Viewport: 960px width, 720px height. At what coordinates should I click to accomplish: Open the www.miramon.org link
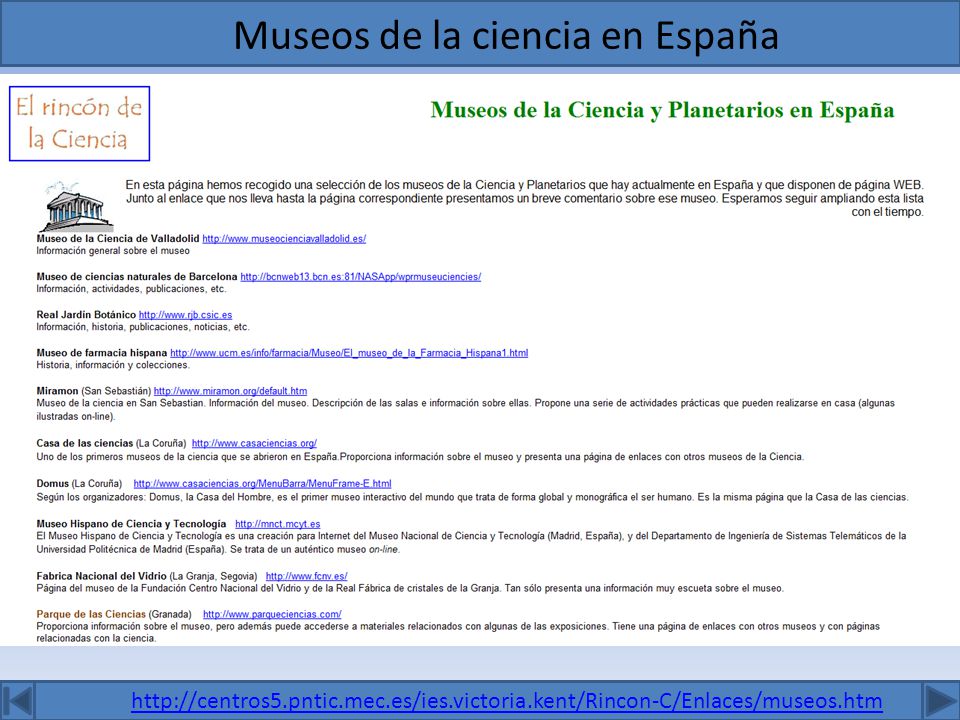pos(230,391)
